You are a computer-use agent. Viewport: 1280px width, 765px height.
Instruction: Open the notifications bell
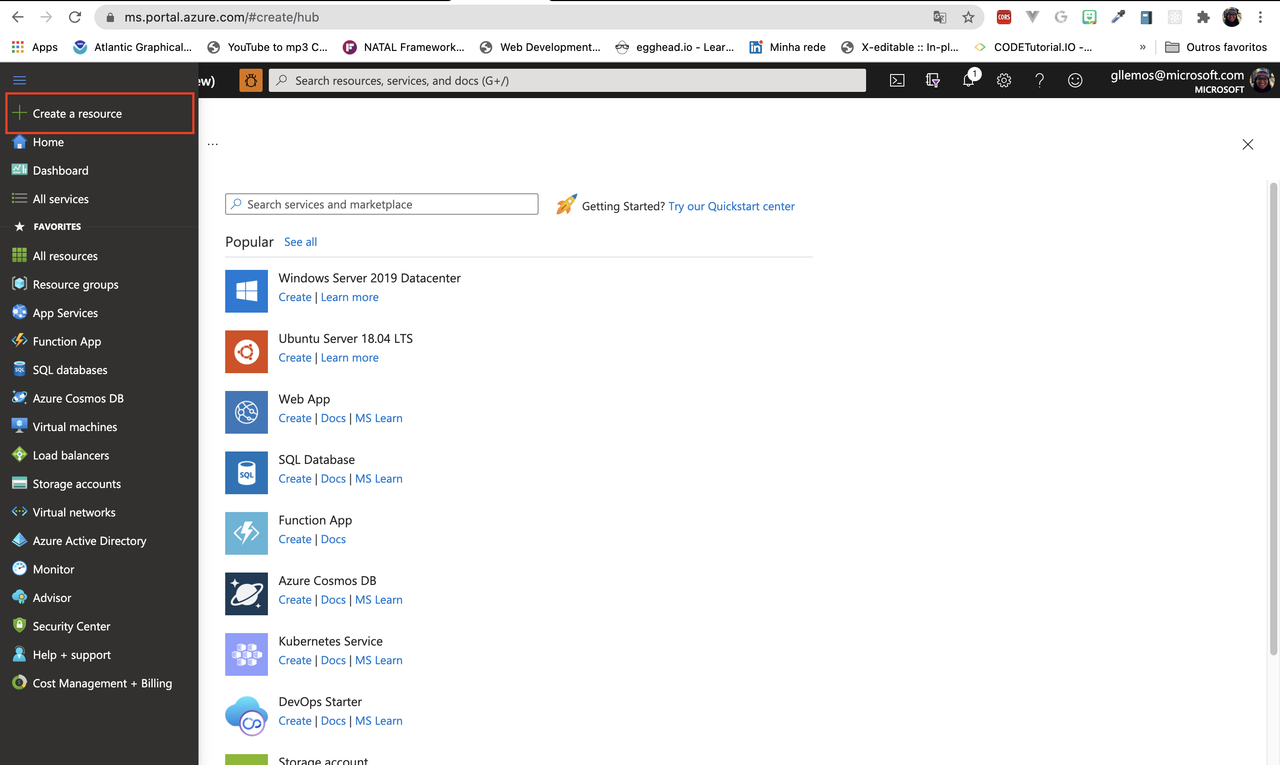pos(969,80)
